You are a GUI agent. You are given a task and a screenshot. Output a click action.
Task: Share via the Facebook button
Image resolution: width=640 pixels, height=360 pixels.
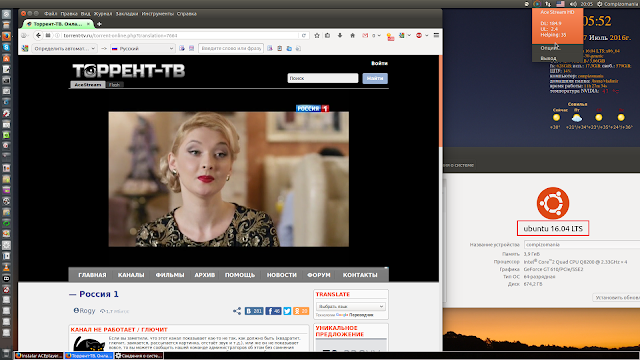point(273,311)
